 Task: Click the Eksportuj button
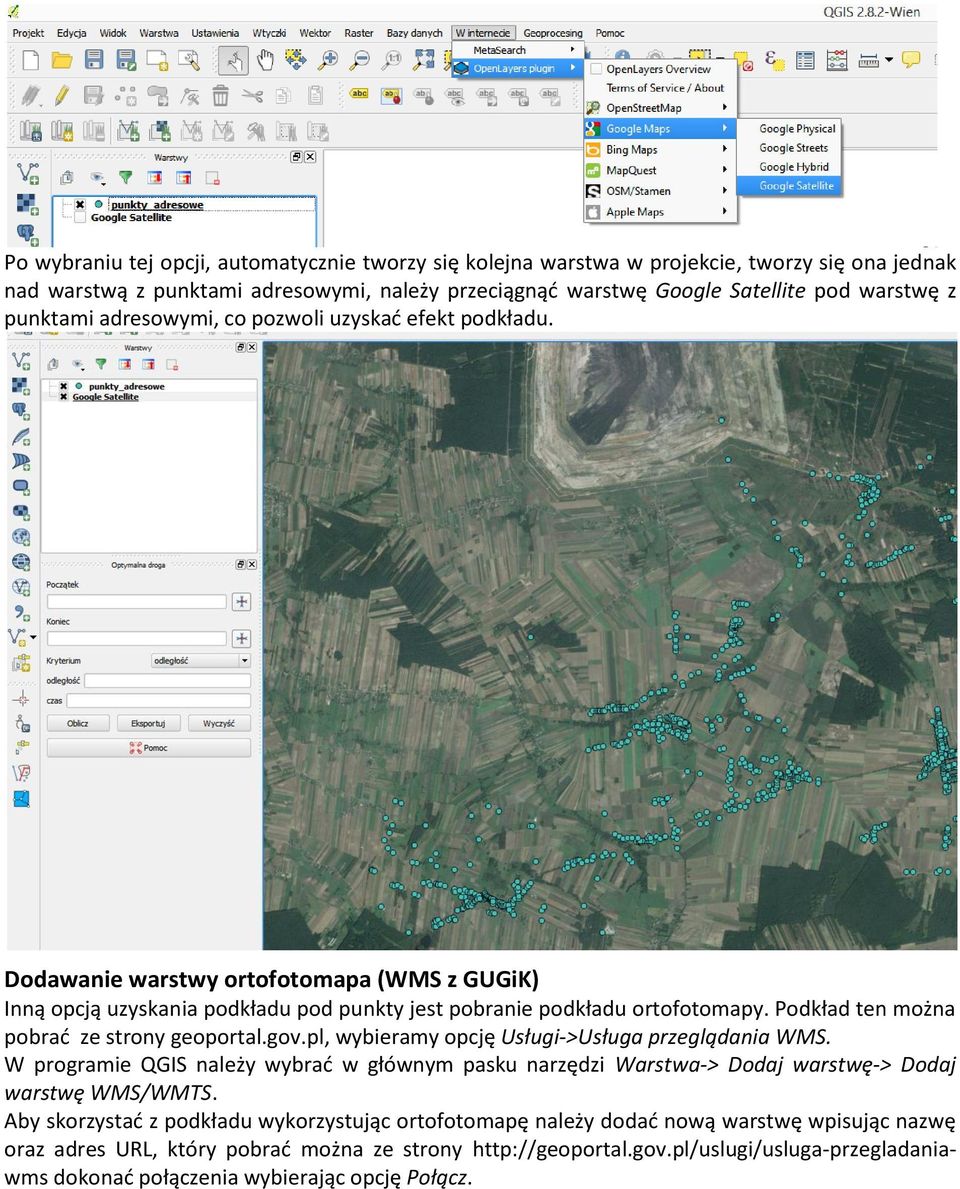click(x=148, y=723)
